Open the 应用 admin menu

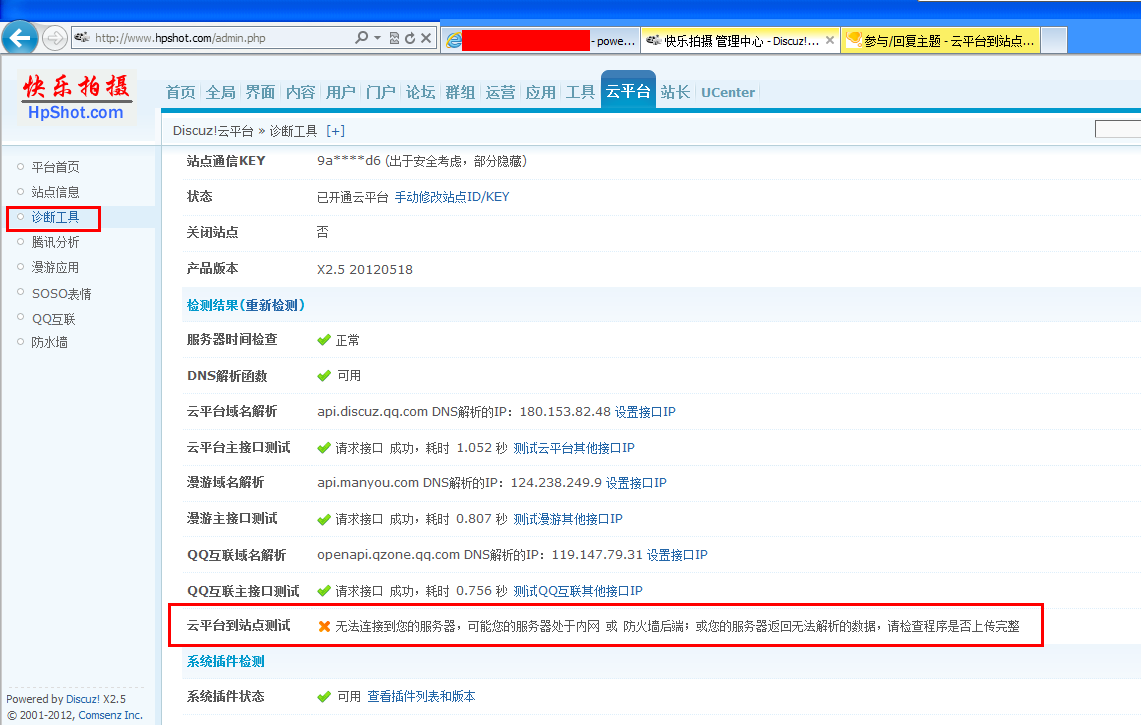(541, 92)
